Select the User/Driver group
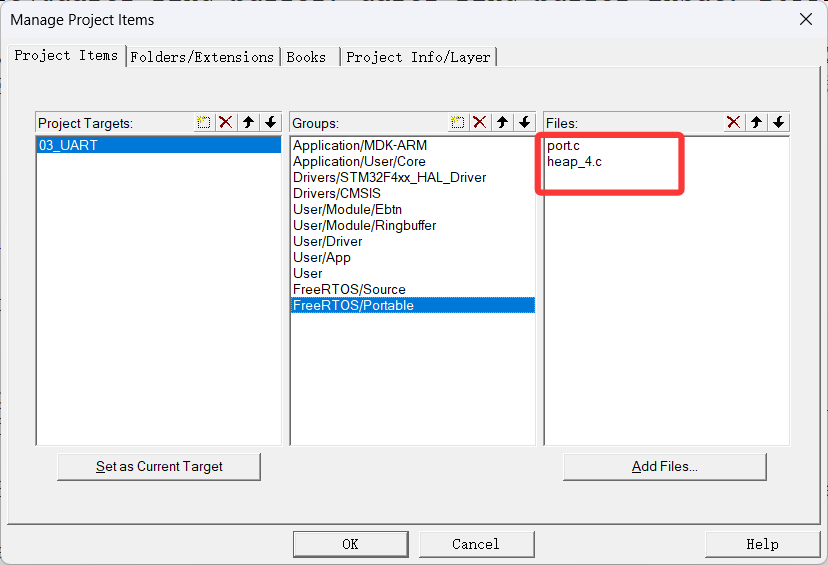Screen dimensions: 828x565 [412, 241]
